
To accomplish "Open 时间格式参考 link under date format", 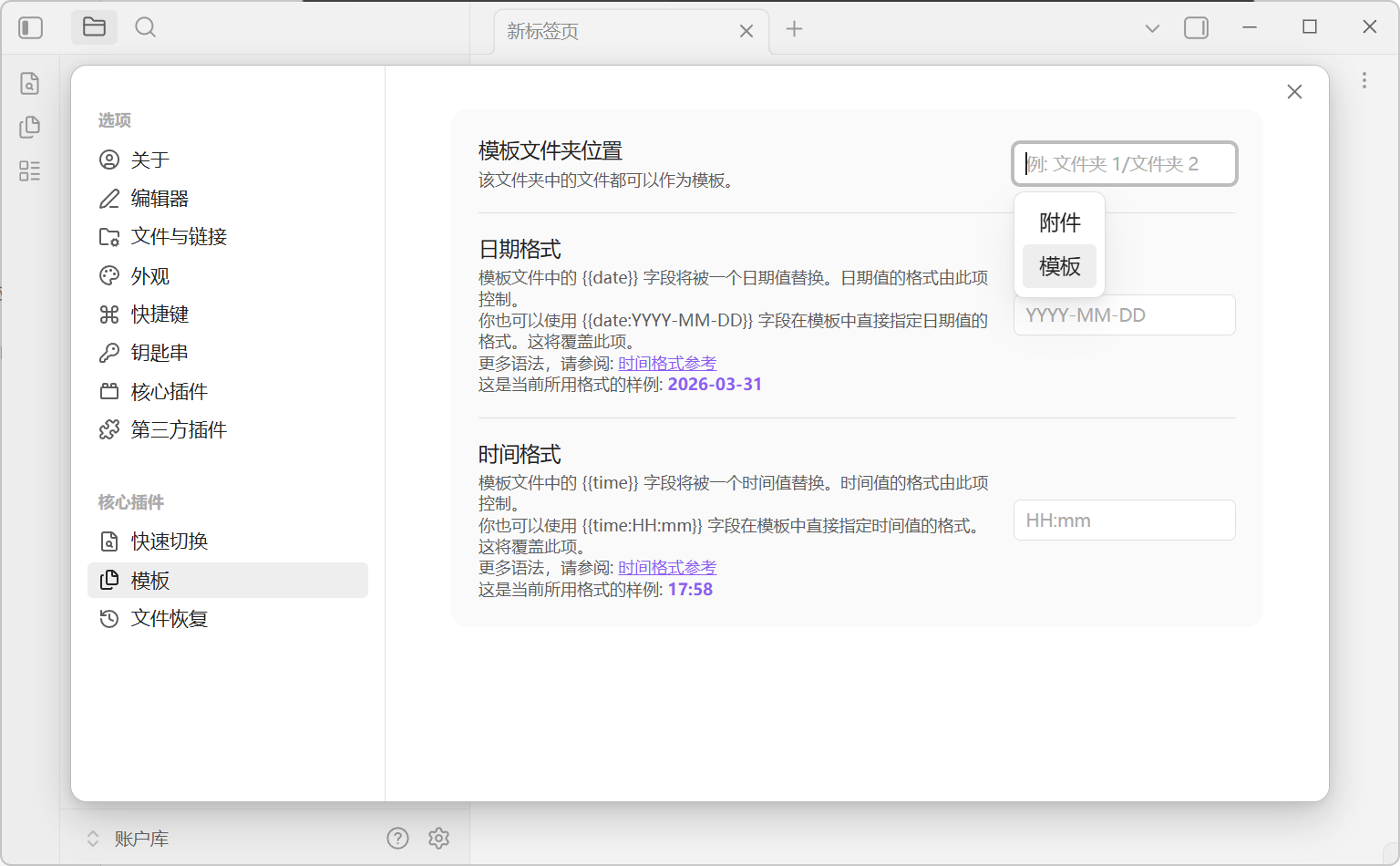I will pyautogui.click(x=667, y=364).
